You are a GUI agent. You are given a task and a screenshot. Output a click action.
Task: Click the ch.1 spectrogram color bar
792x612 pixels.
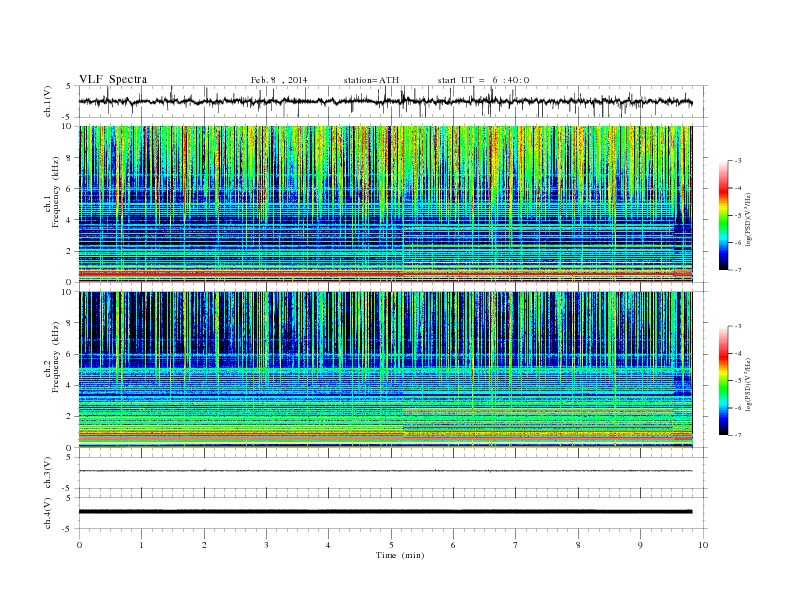[x=723, y=215]
